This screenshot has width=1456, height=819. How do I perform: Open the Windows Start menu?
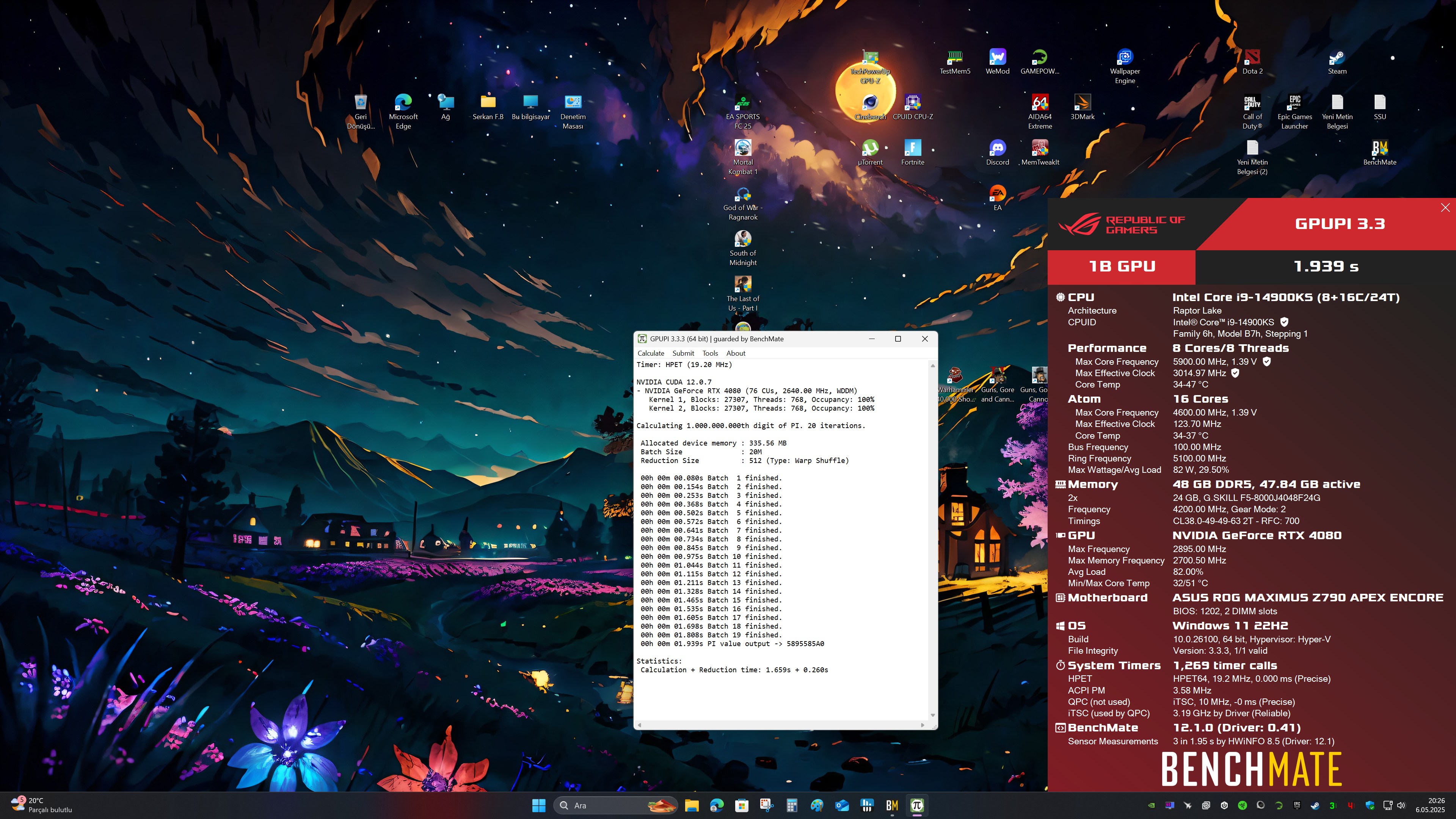[x=539, y=805]
